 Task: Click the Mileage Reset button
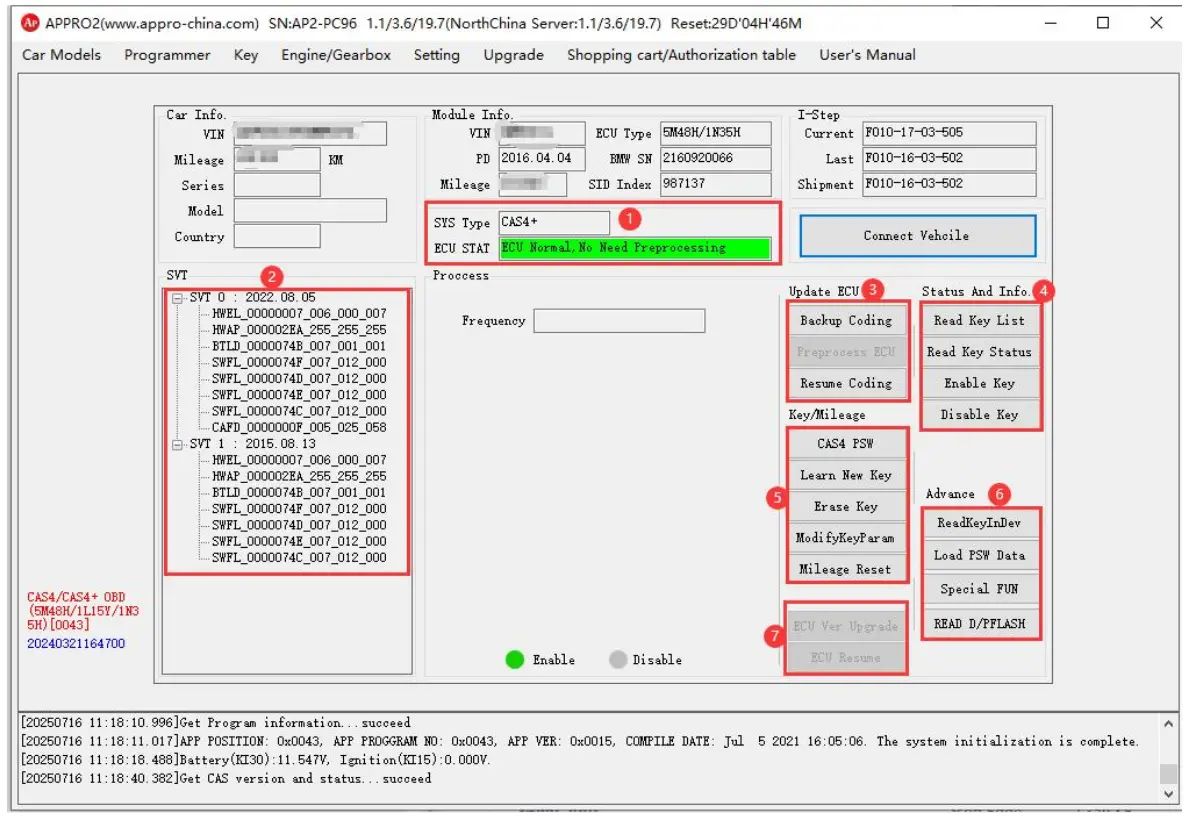coord(846,569)
